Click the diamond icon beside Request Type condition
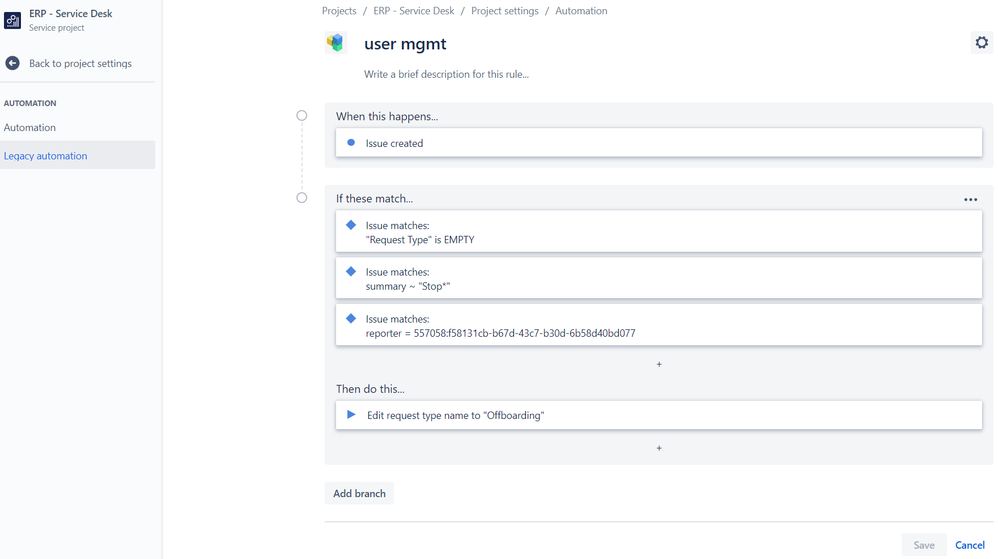The height and width of the screenshot is (559, 998). click(351, 225)
